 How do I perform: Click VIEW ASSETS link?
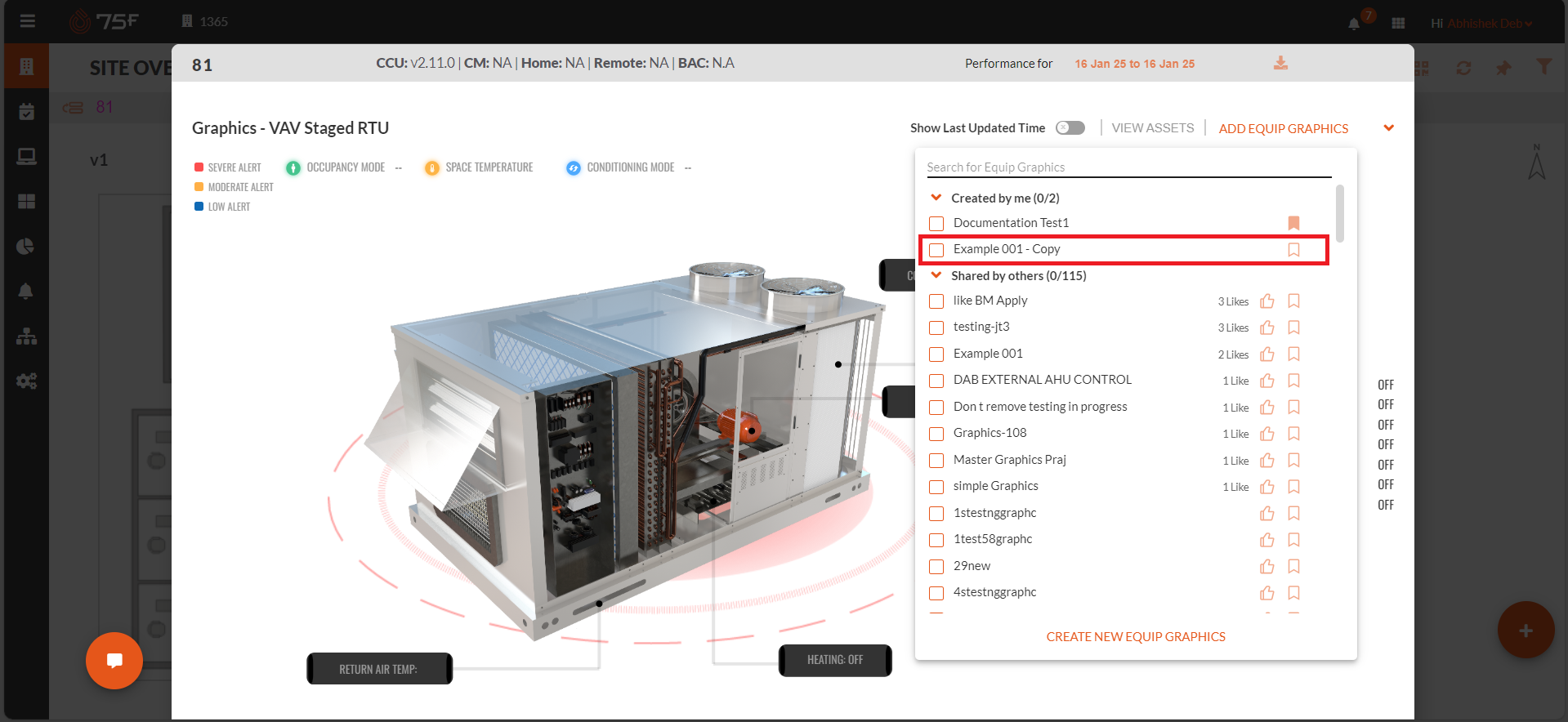[1153, 128]
